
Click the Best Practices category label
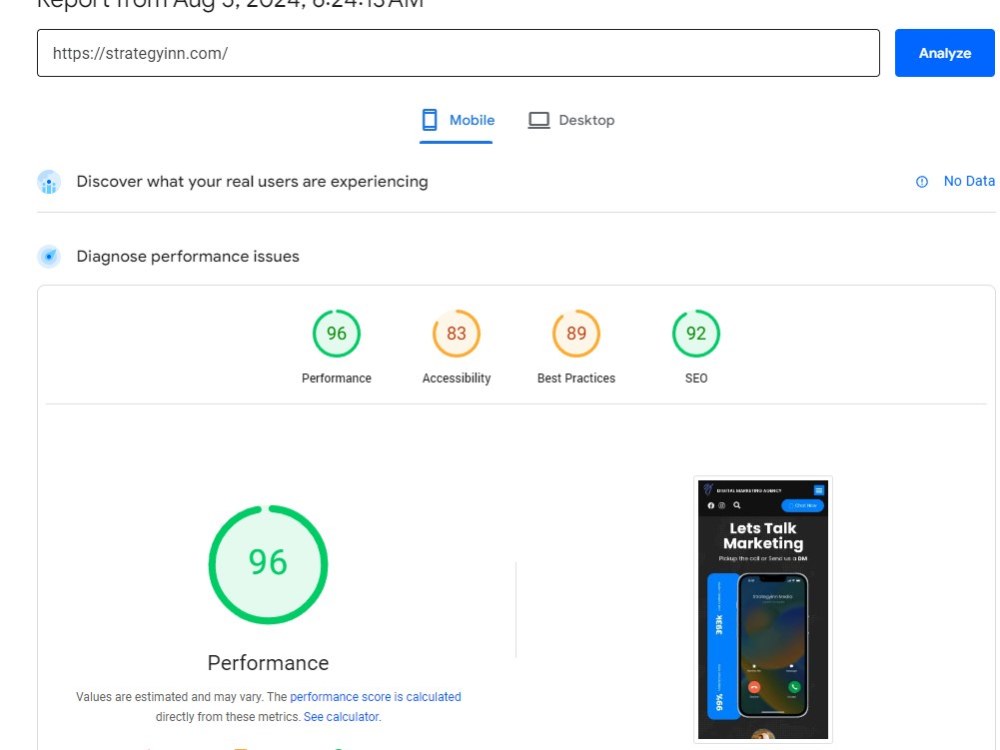click(576, 378)
